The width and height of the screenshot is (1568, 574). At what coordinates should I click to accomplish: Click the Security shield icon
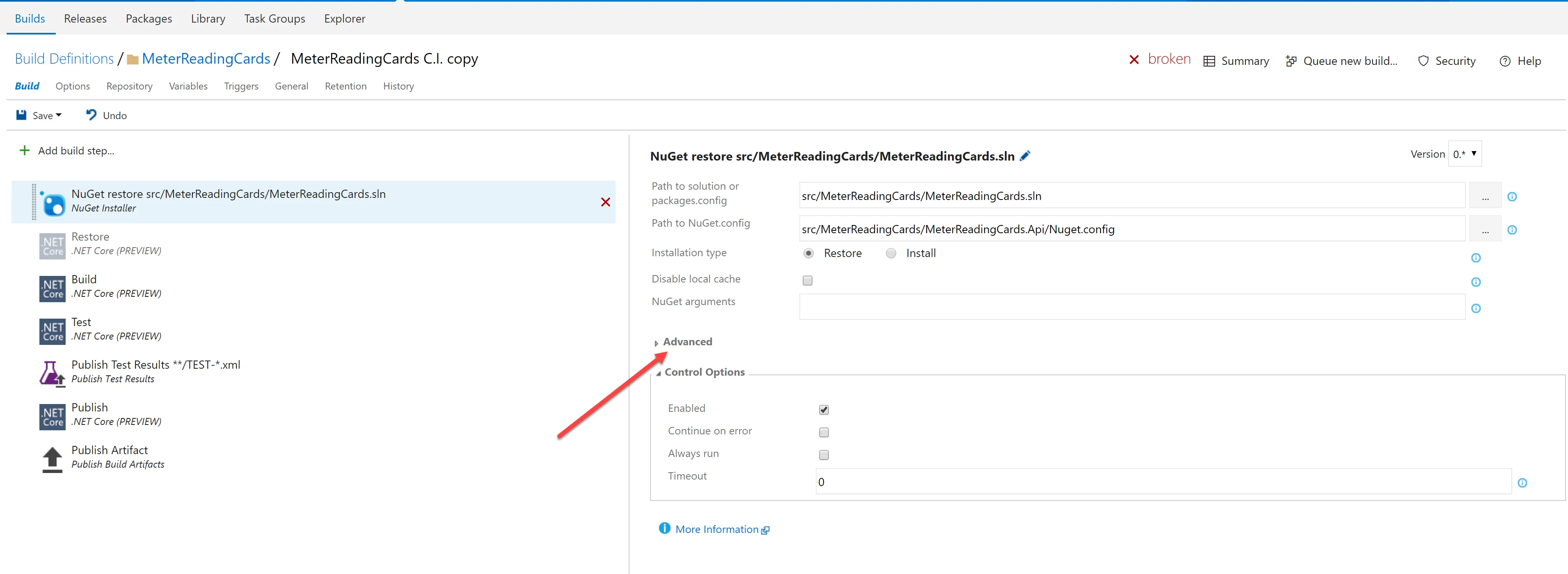pyautogui.click(x=1423, y=61)
